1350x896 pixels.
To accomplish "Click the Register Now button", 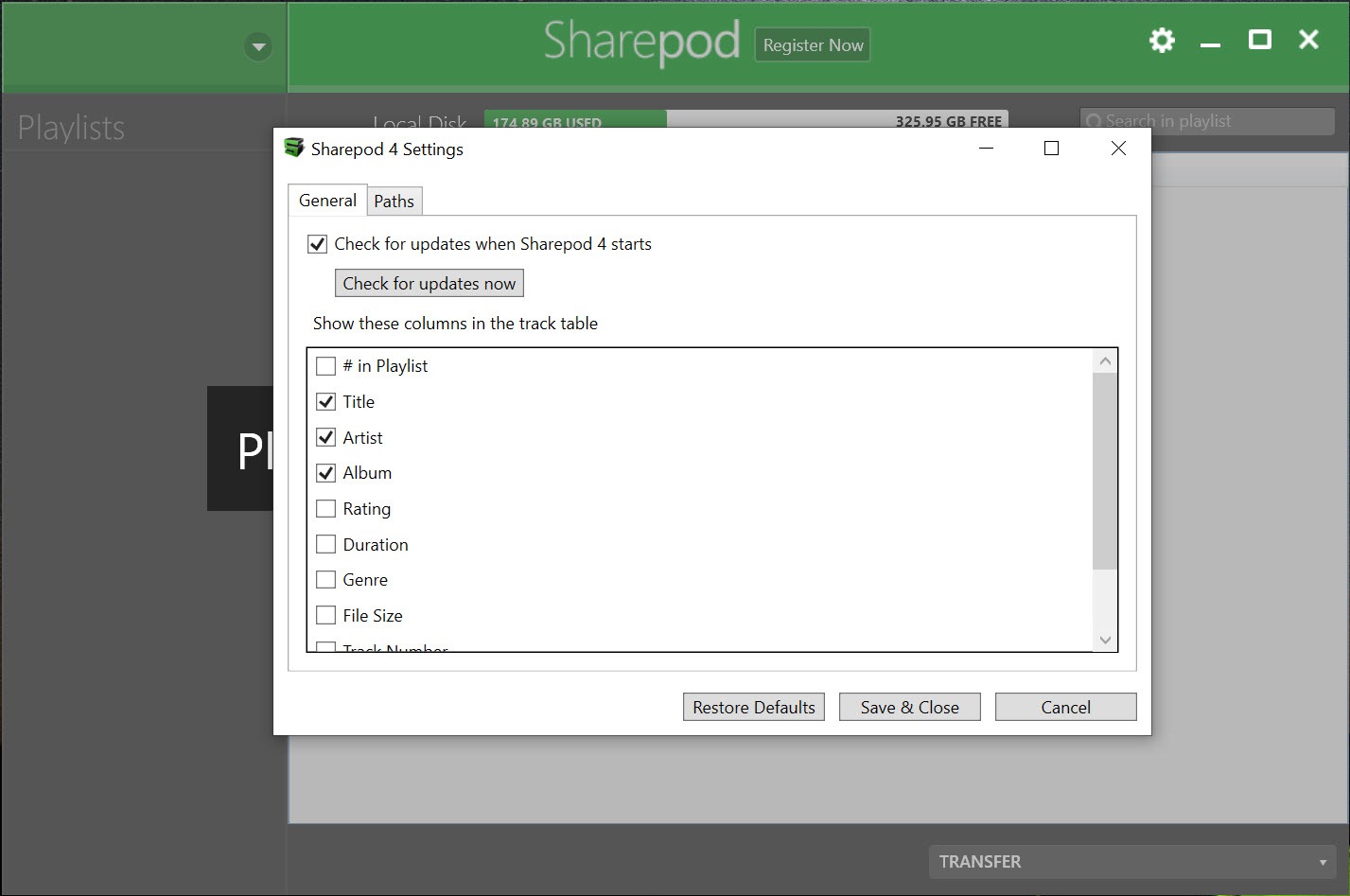I will pyautogui.click(x=813, y=44).
